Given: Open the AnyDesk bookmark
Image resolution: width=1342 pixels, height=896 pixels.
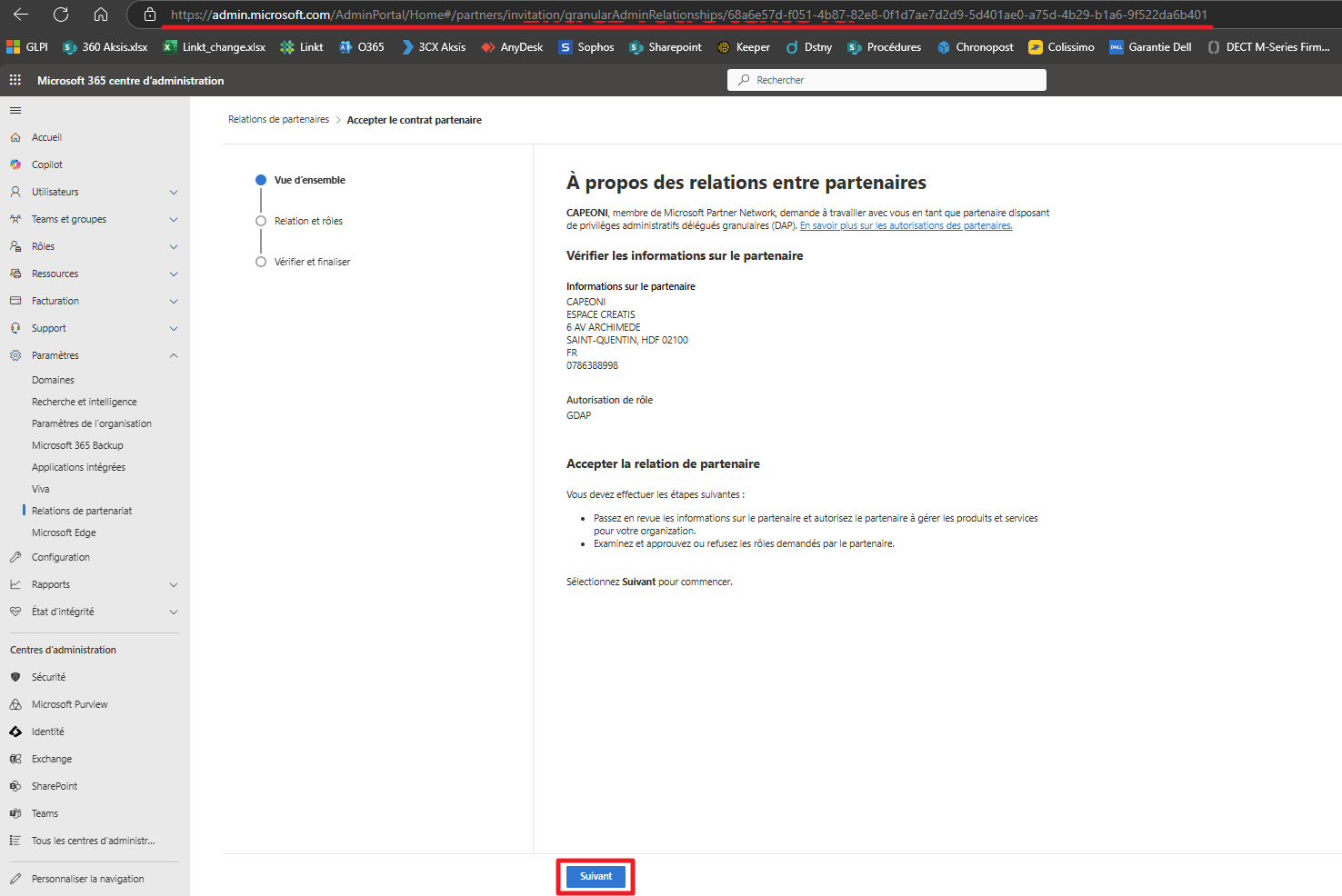Looking at the screenshot, I should 512,47.
